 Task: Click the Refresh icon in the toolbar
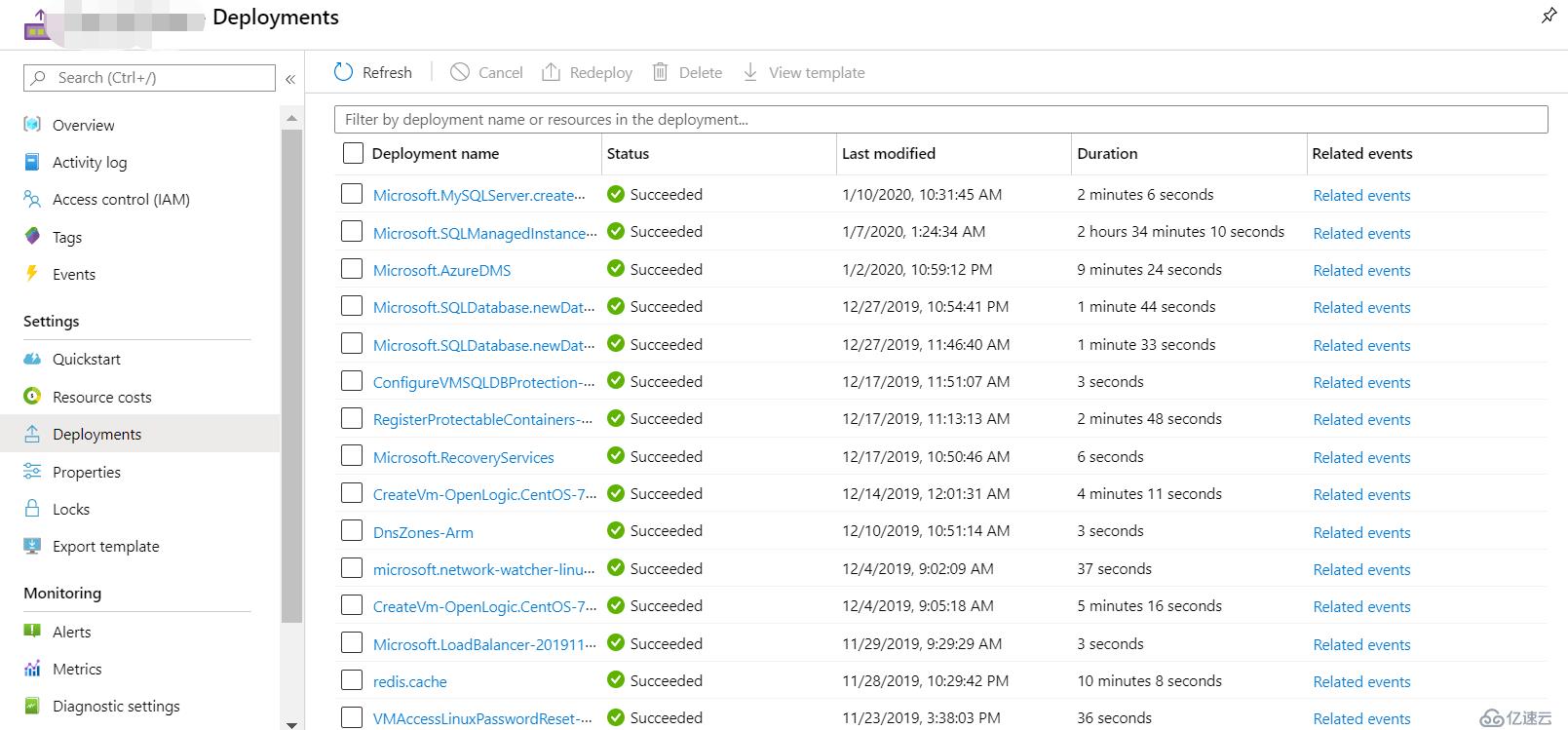pyautogui.click(x=343, y=72)
